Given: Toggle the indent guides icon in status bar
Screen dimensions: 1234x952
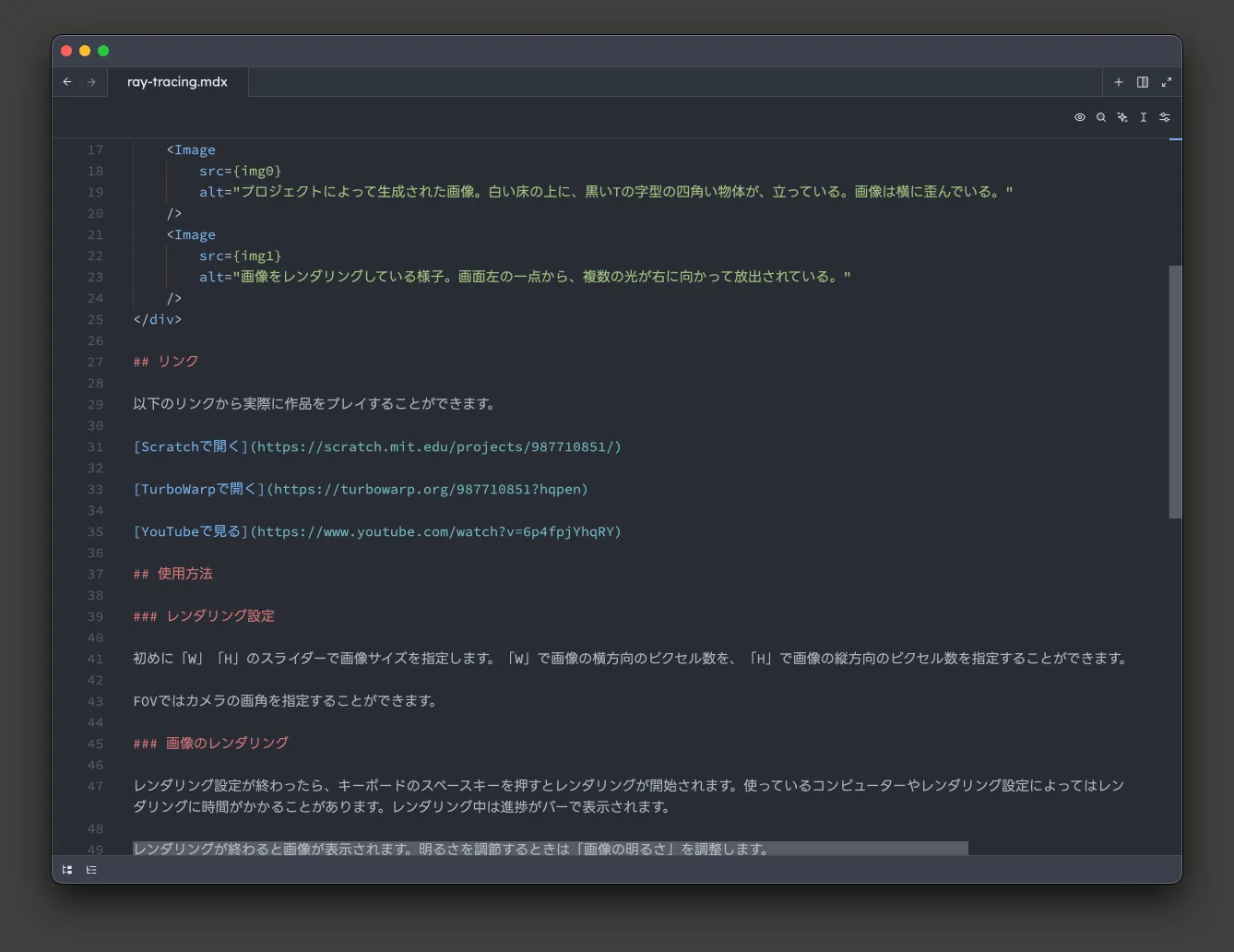Looking at the screenshot, I should tap(90, 869).
